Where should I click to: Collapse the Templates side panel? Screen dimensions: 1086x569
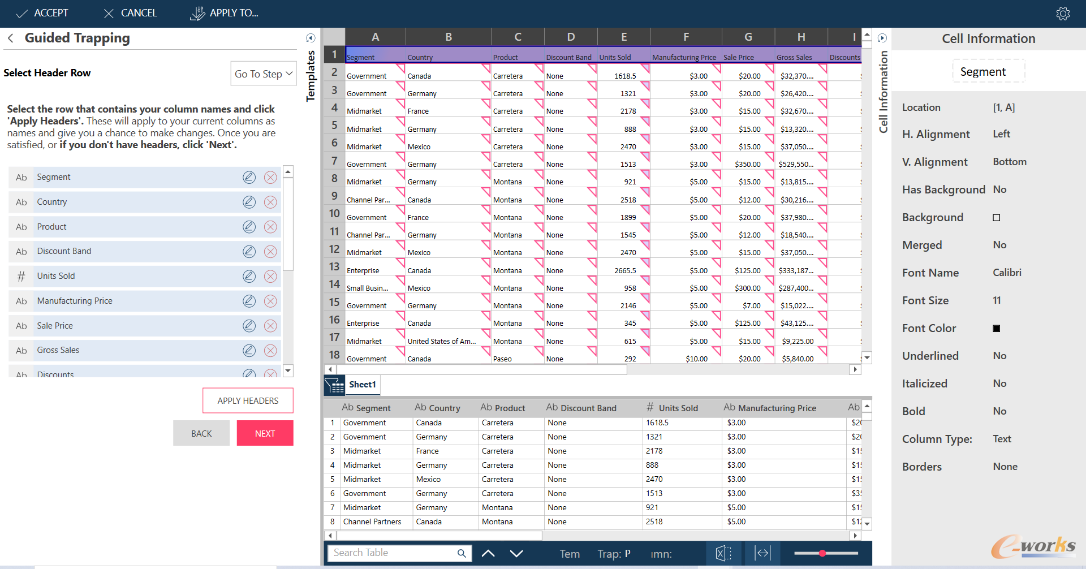[x=310, y=38]
